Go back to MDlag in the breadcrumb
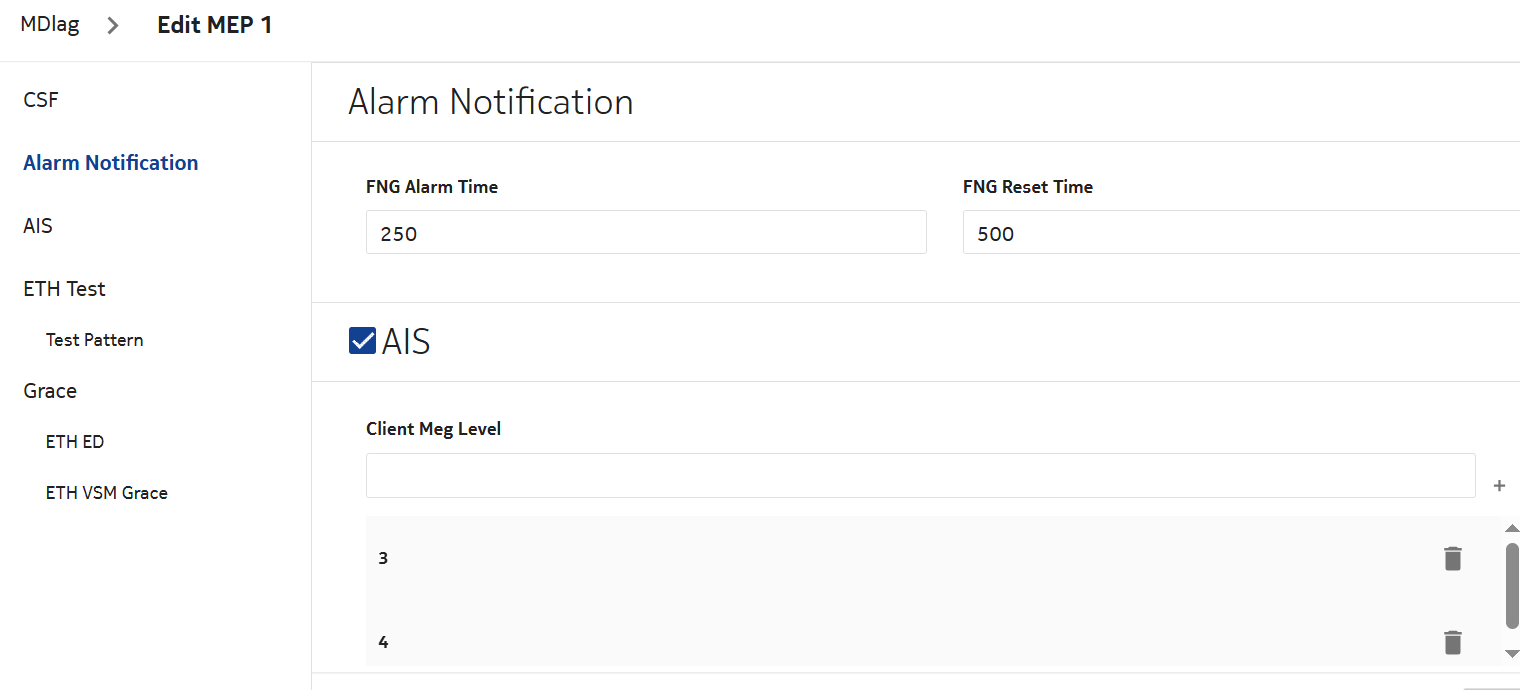The width and height of the screenshot is (1520, 690). pos(50,25)
